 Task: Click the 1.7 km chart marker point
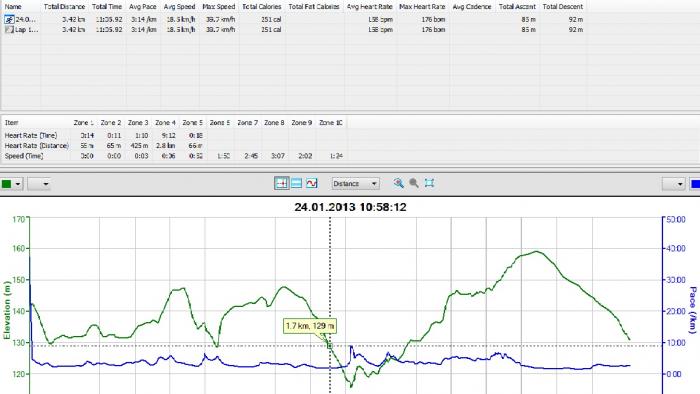330,346
